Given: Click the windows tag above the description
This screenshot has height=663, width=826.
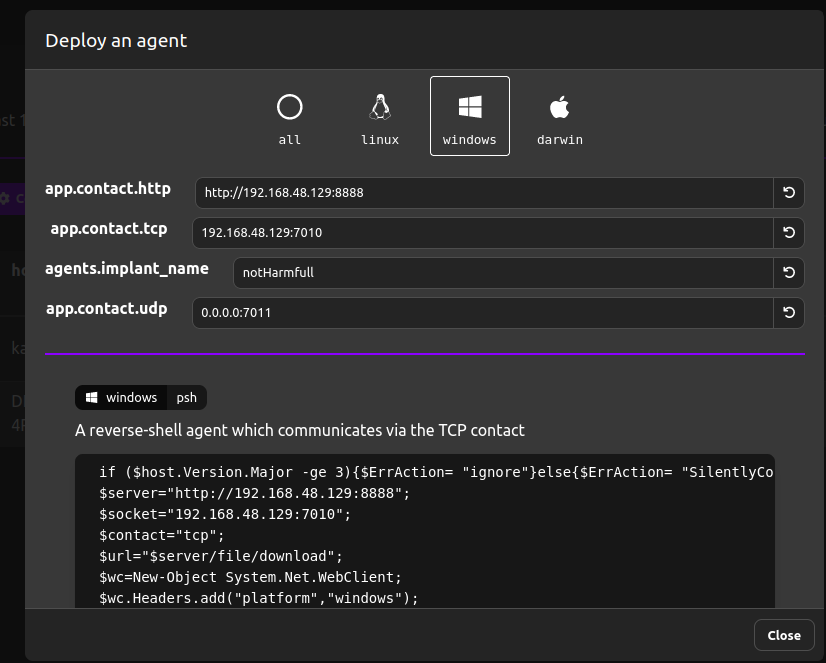Looking at the screenshot, I should 121,398.
